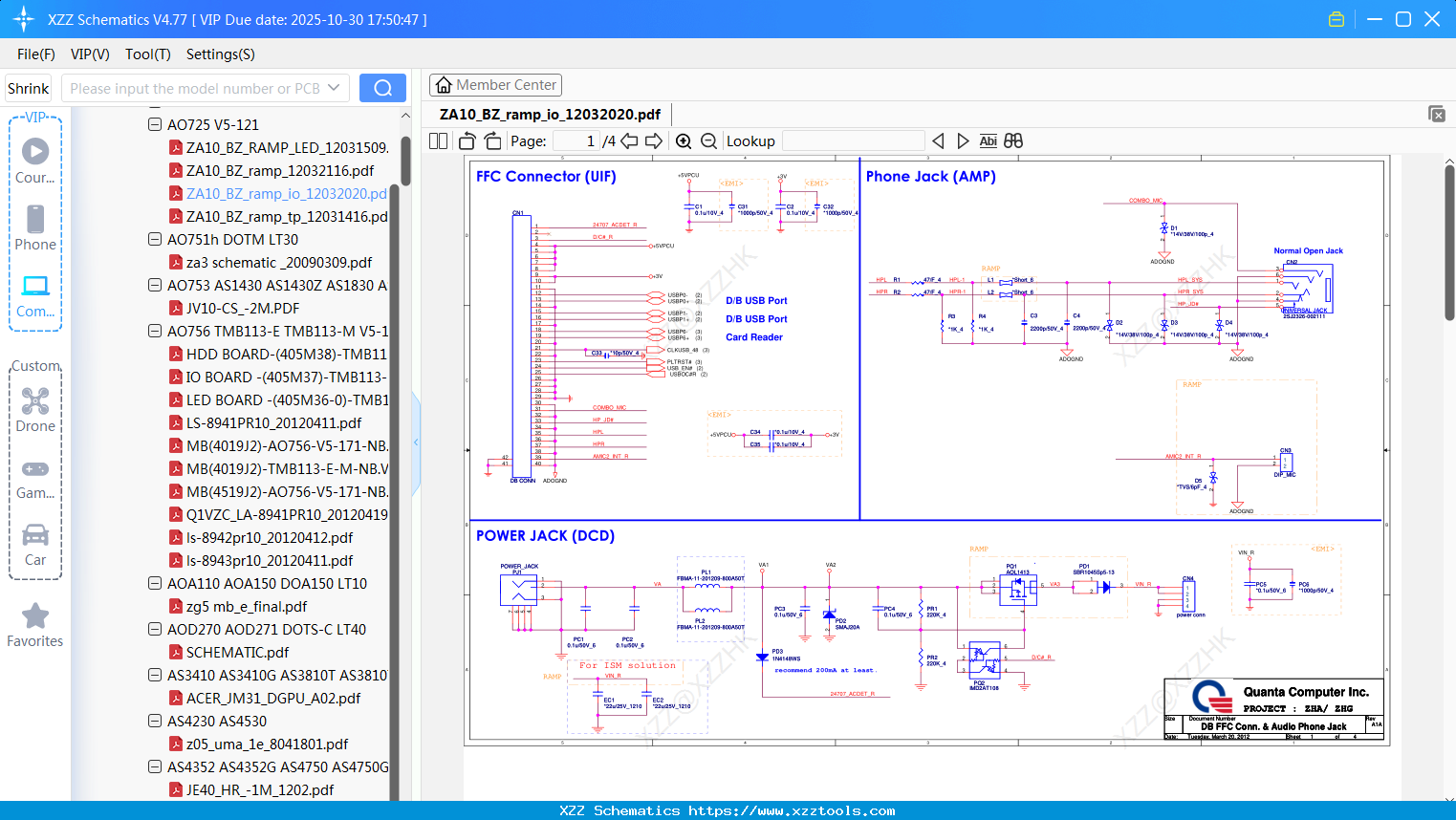Toggle the two-page layout view icon
Image resolution: width=1456 pixels, height=820 pixels.
(x=438, y=141)
